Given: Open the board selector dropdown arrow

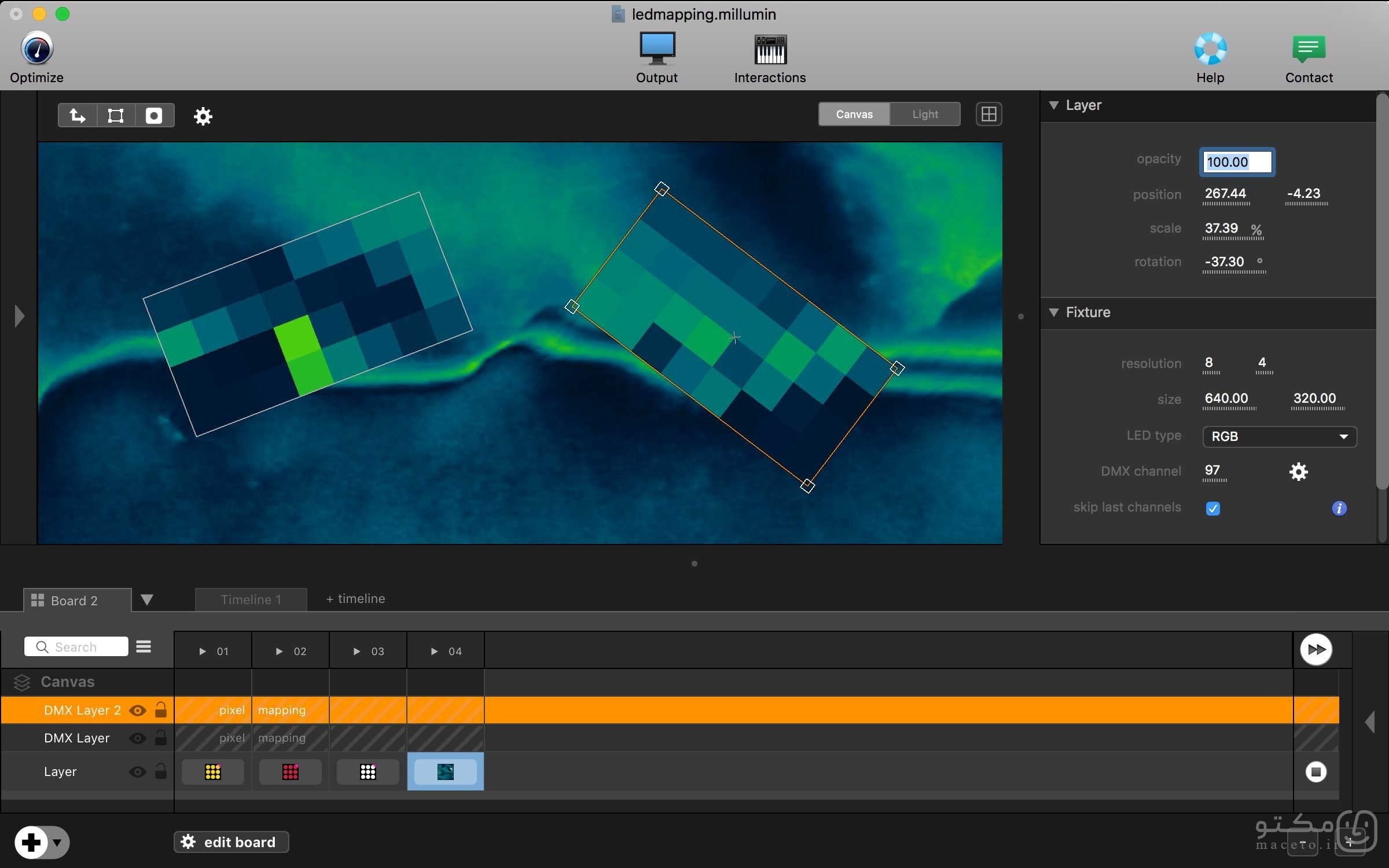Looking at the screenshot, I should point(147,599).
